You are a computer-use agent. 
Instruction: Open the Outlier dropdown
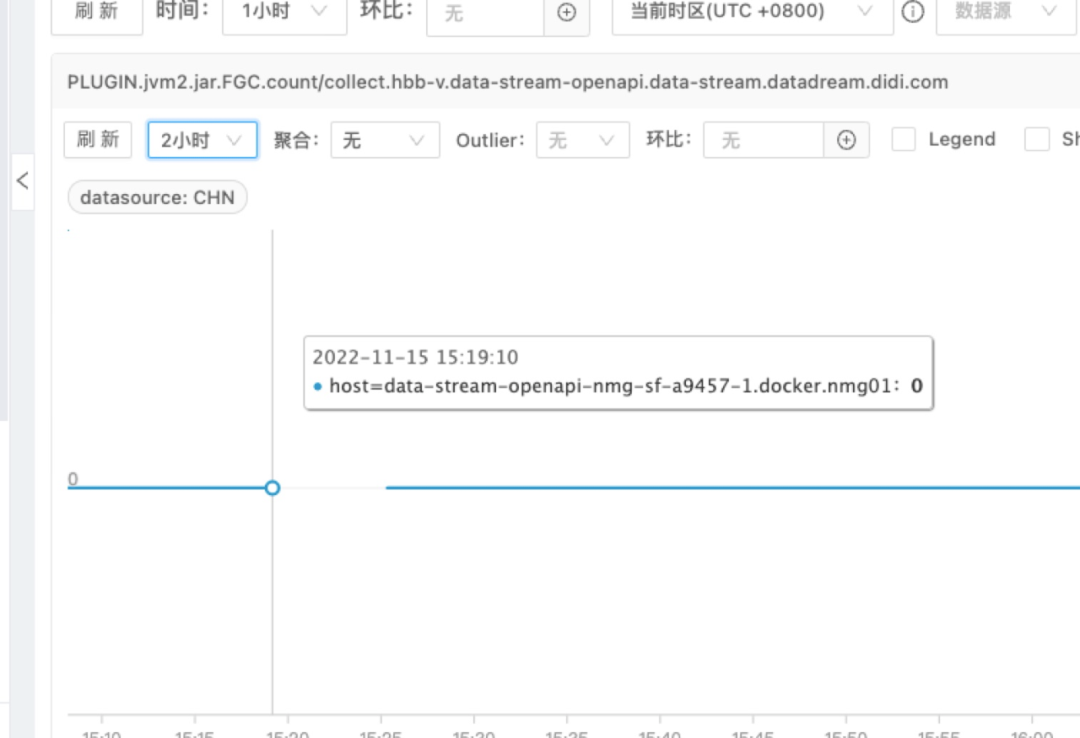(583, 140)
